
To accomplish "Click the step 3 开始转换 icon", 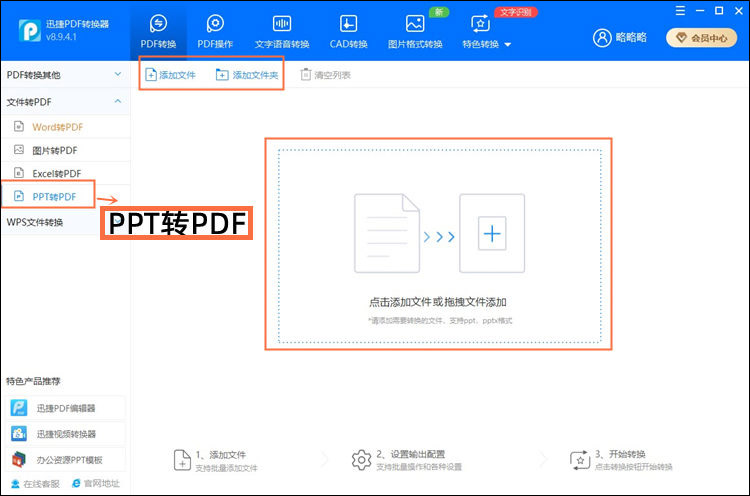I will [x=580, y=460].
